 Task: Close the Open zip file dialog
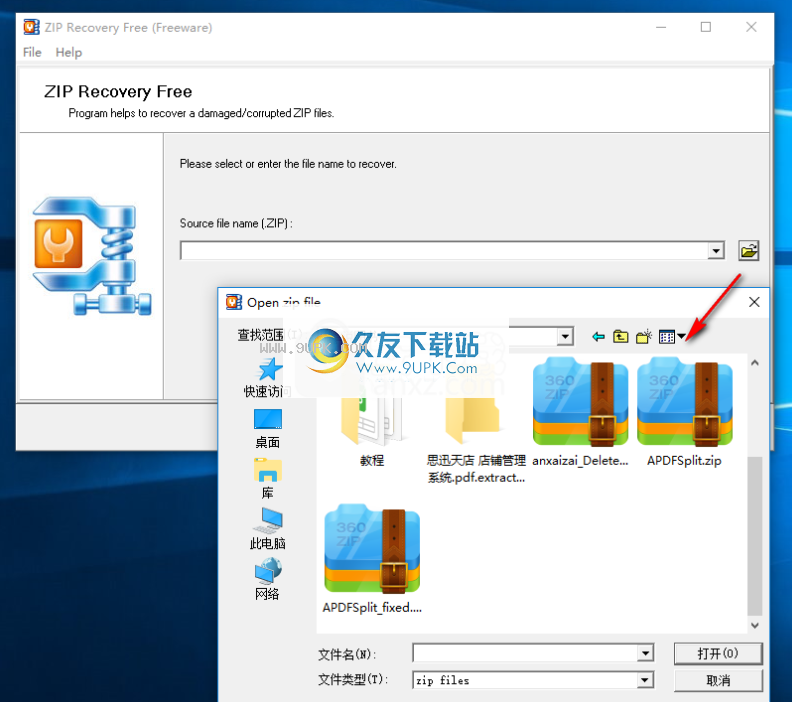point(754,302)
